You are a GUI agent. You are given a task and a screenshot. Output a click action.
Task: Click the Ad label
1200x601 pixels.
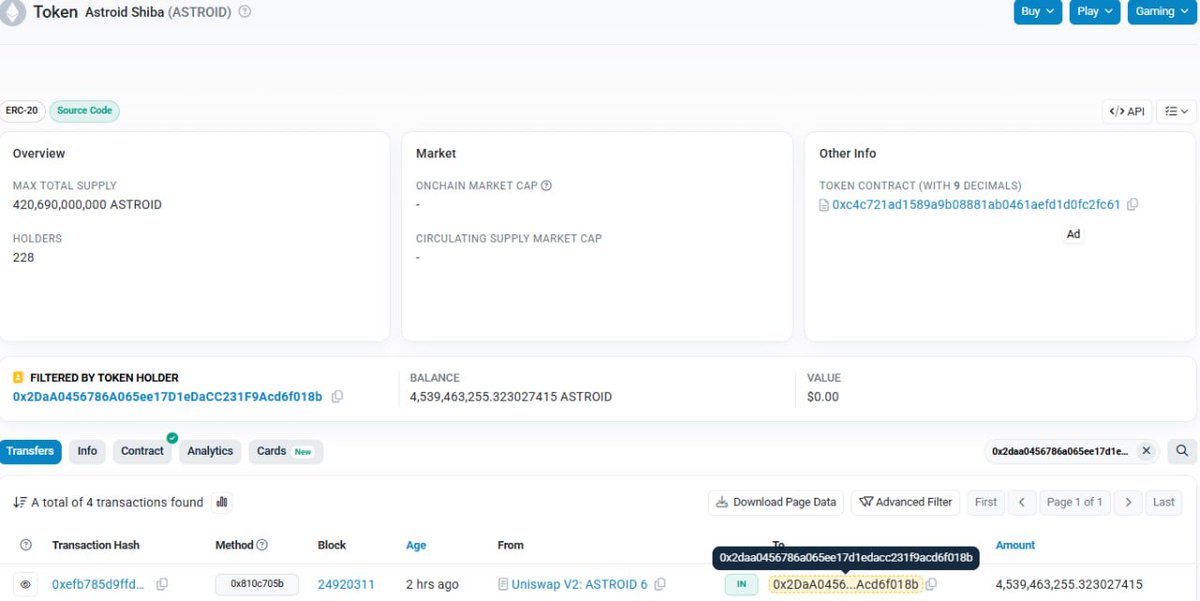(x=1073, y=234)
